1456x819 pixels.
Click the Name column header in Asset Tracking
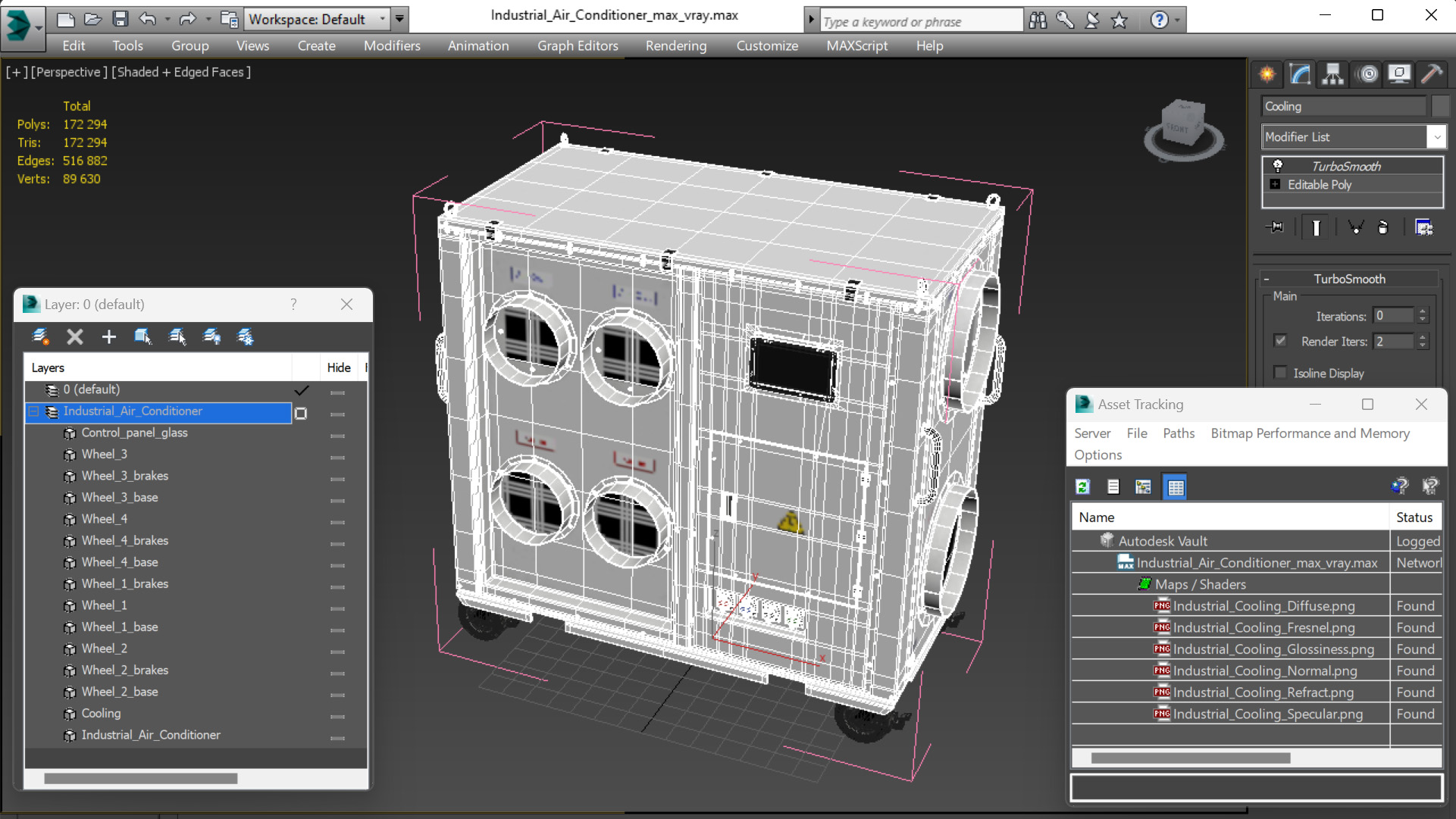pyautogui.click(x=1230, y=517)
